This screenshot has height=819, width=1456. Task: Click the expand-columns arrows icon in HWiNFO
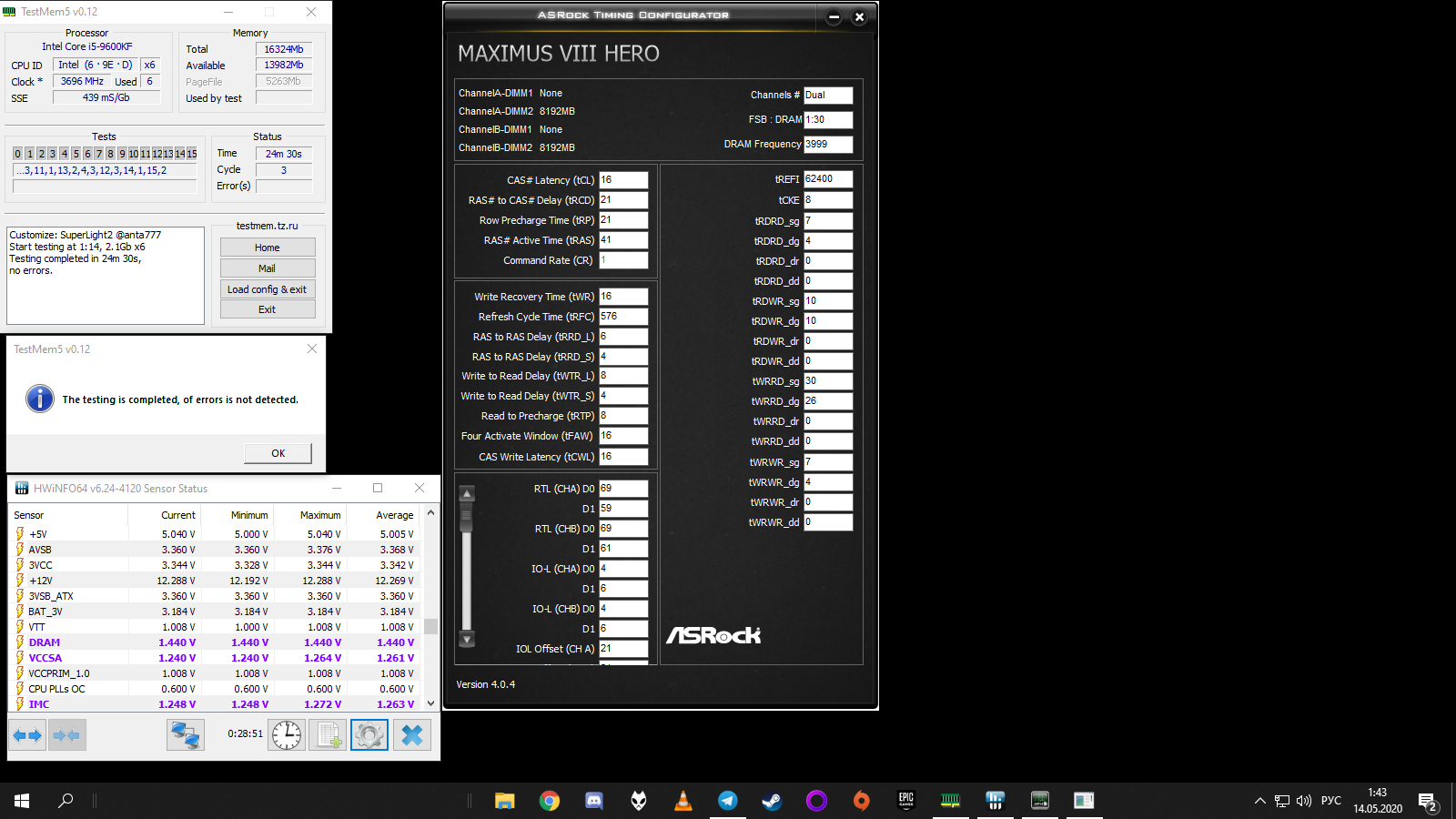(28, 735)
